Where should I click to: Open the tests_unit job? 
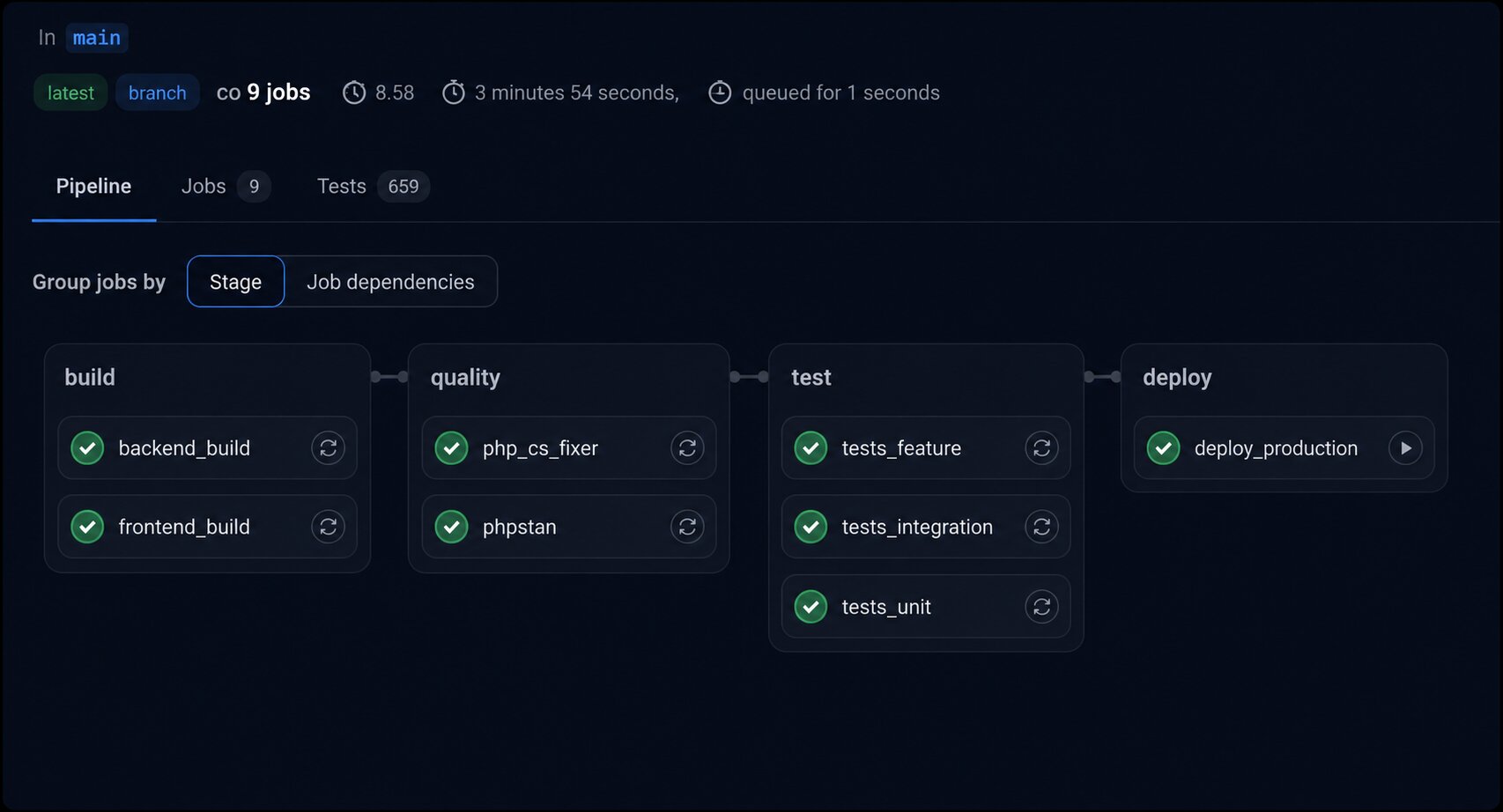coord(886,607)
